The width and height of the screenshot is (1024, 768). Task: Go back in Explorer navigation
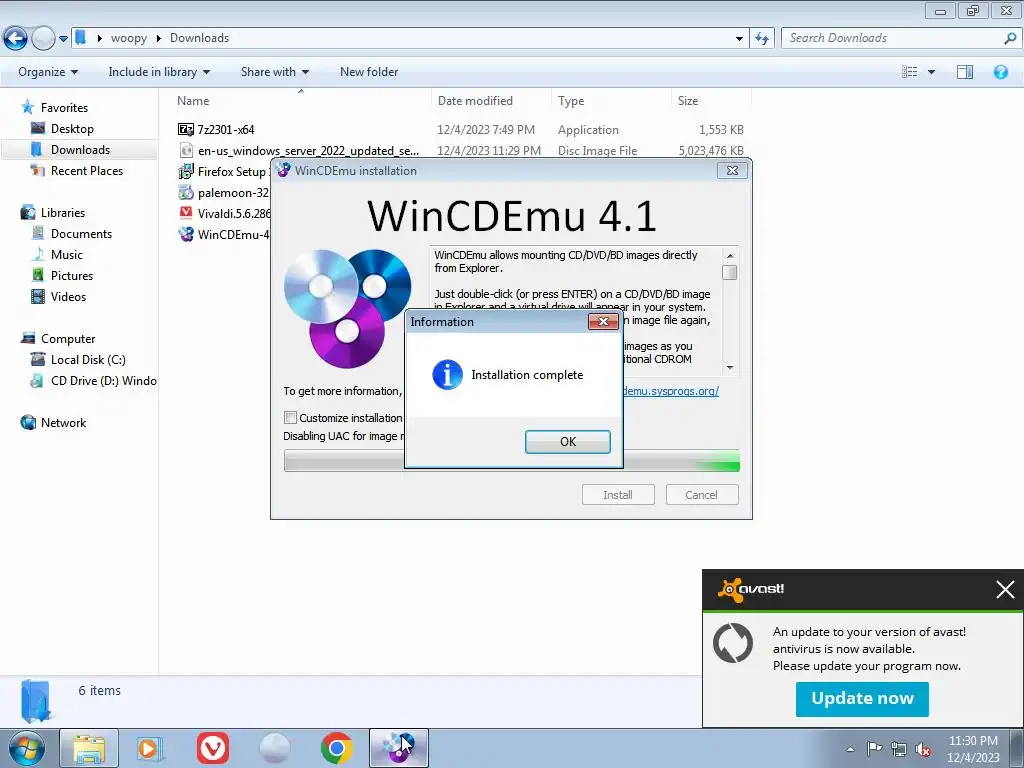[x=16, y=39]
